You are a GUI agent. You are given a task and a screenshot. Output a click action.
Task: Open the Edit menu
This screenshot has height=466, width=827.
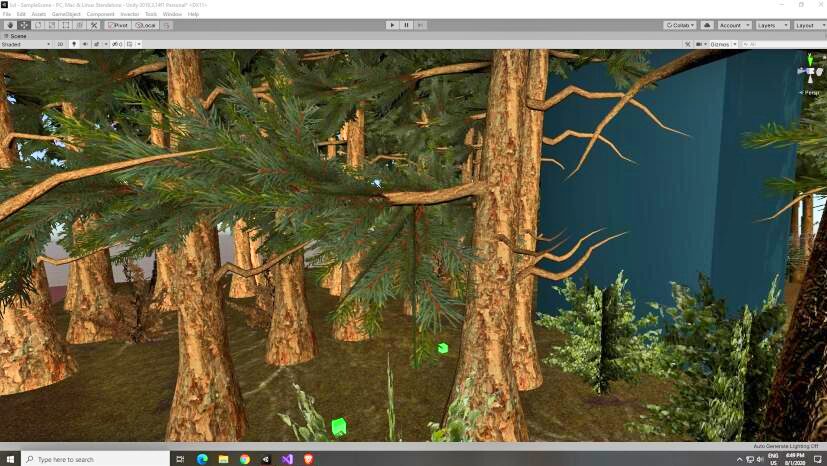[21, 14]
